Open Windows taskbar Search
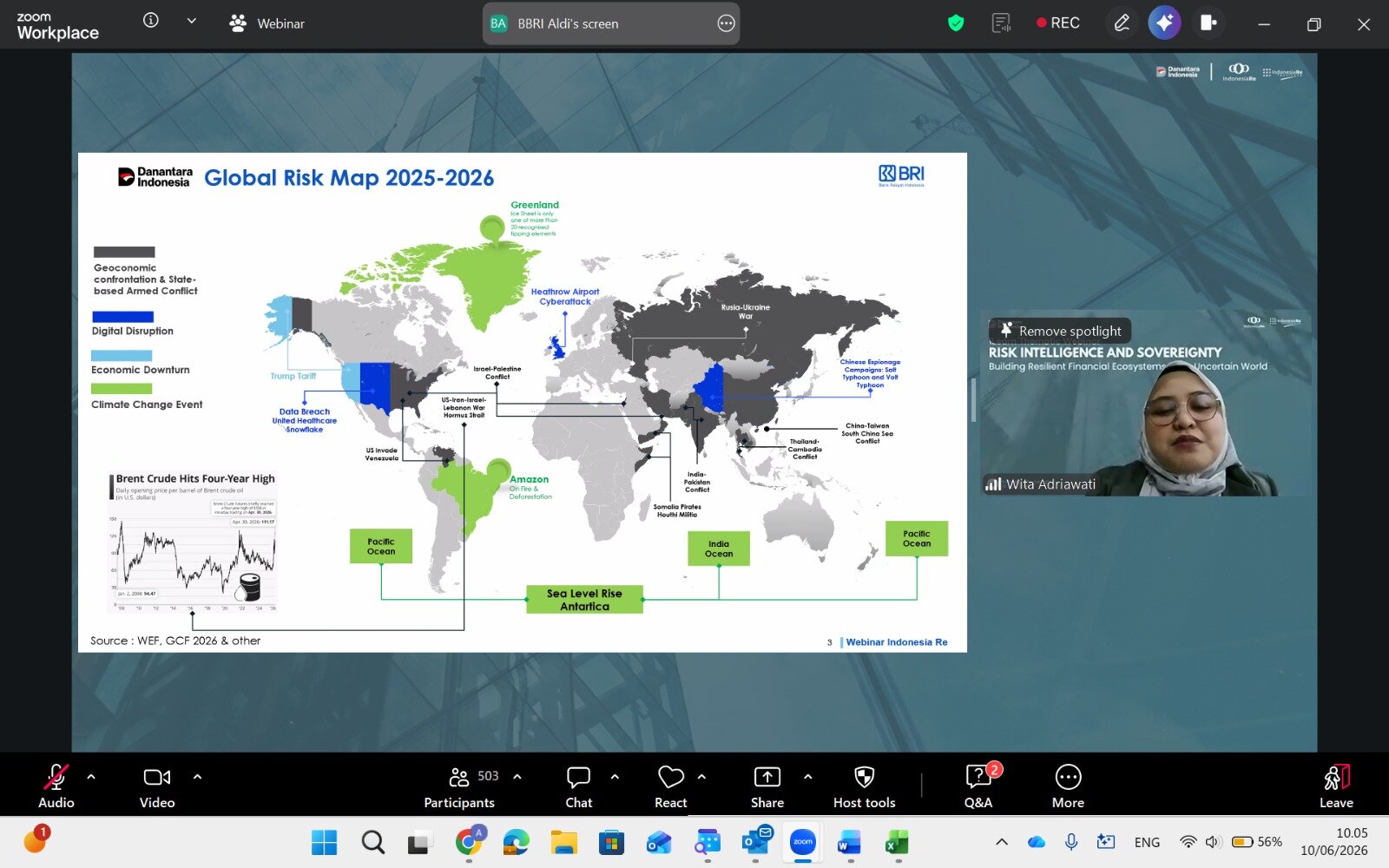 coord(373,842)
